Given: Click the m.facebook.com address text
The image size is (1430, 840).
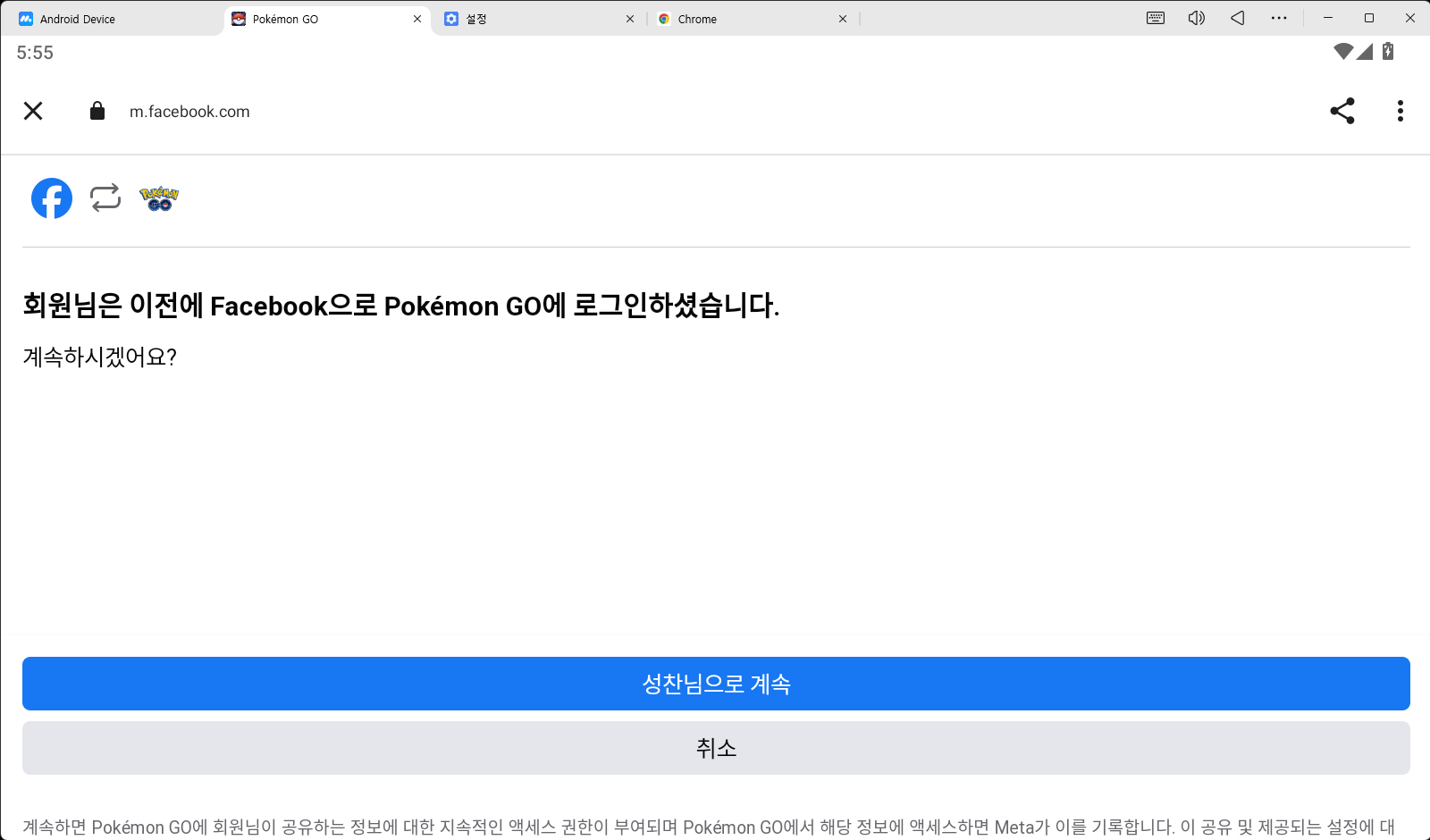Looking at the screenshot, I should (x=189, y=112).
